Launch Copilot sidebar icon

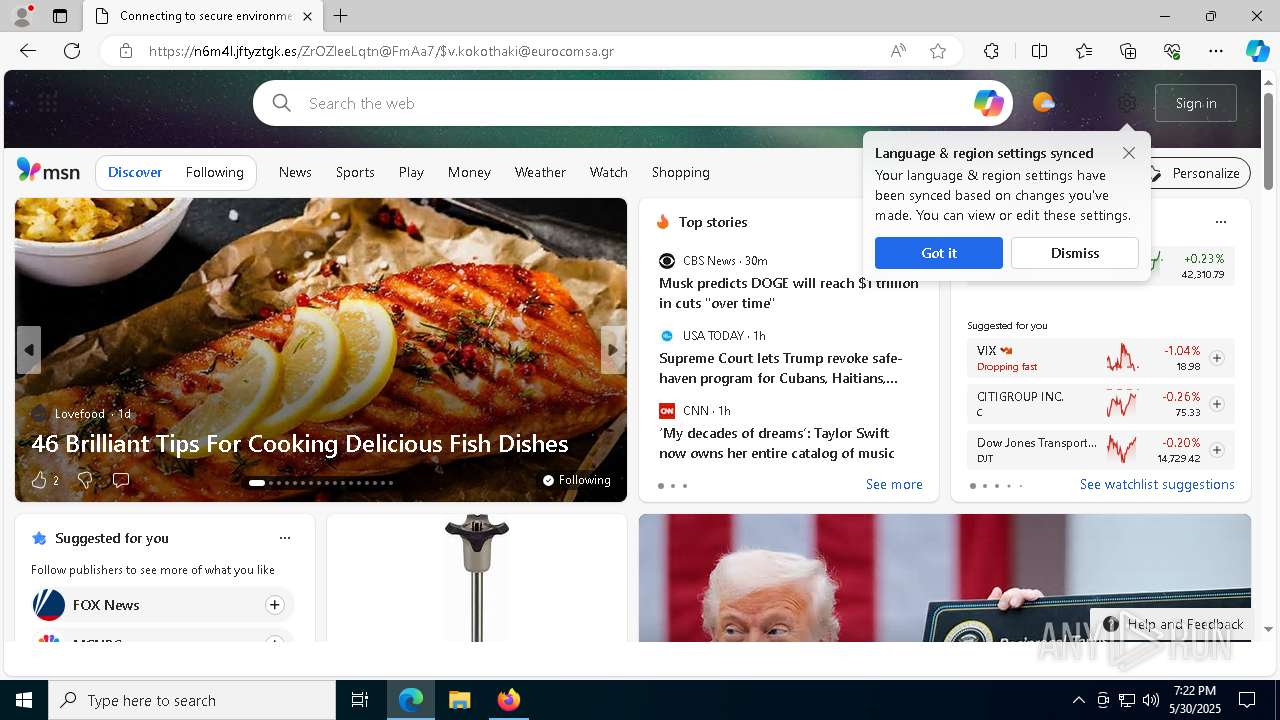(x=1257, y=51)
